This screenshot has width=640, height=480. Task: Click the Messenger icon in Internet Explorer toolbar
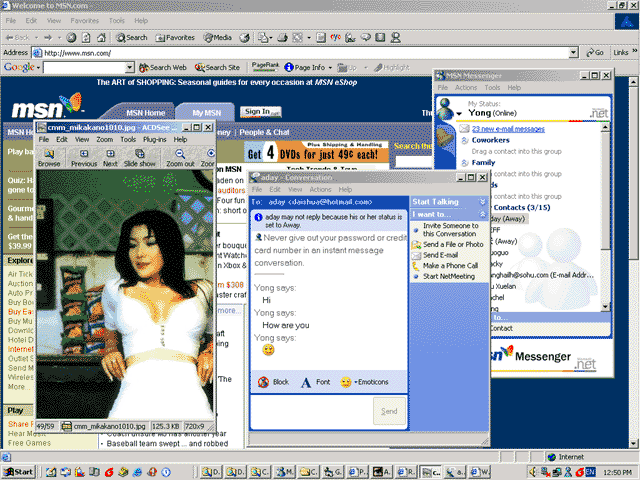coord(396,38)
